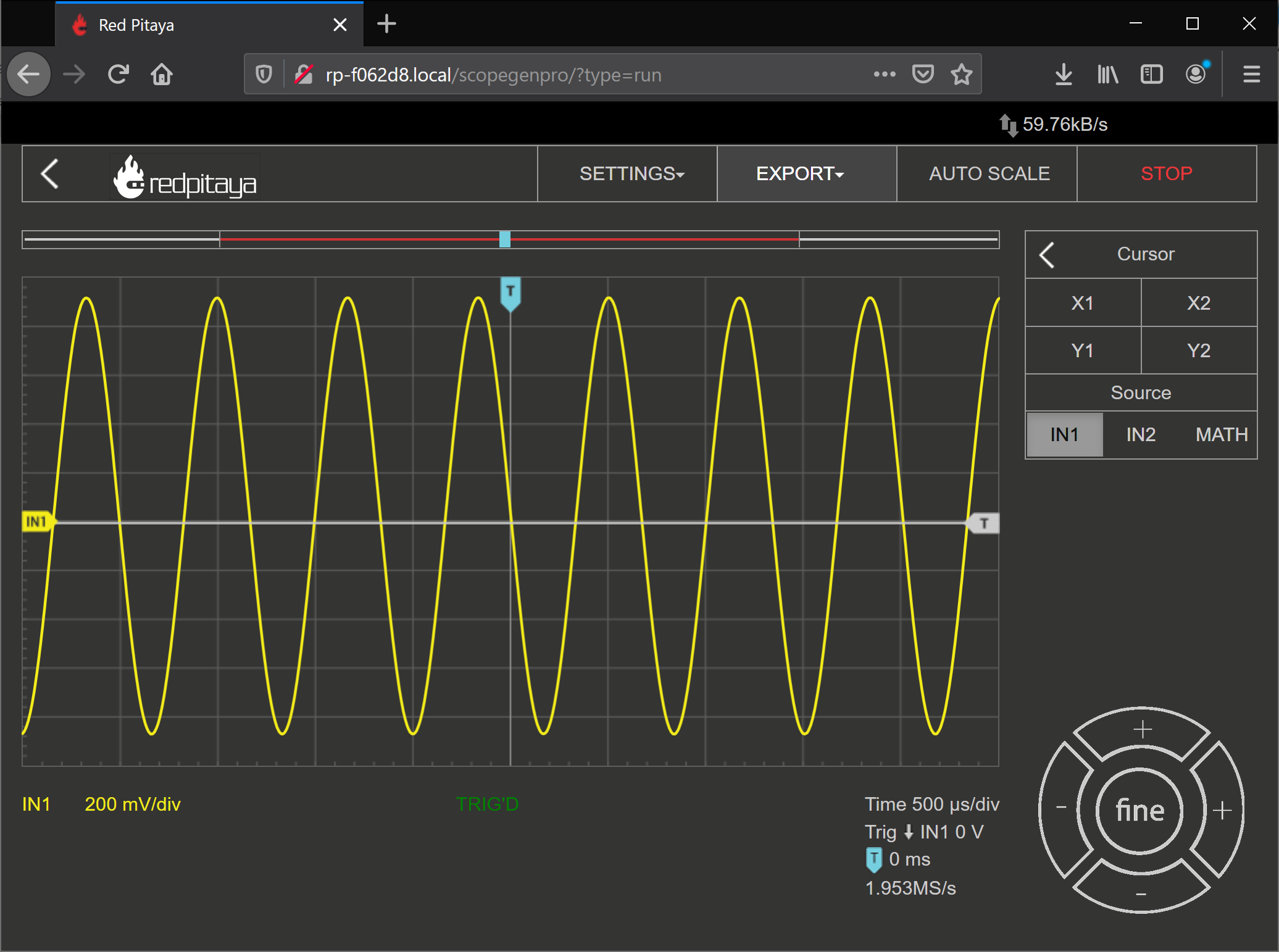The image size is (1279, 952).
Task: Click the trigger level T marker
Action: pos(983,523)
